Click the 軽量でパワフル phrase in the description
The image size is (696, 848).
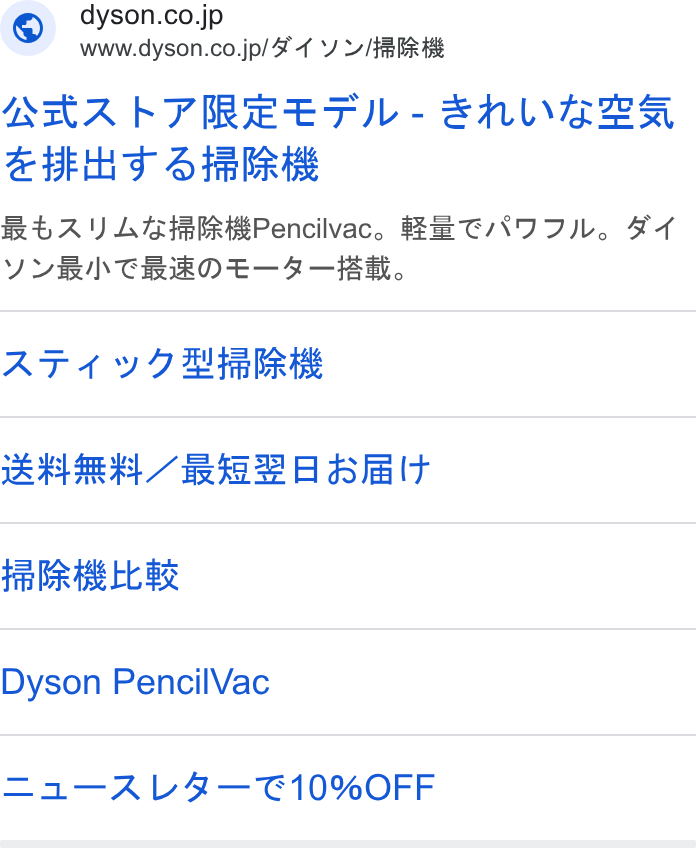tap(497, 228)
